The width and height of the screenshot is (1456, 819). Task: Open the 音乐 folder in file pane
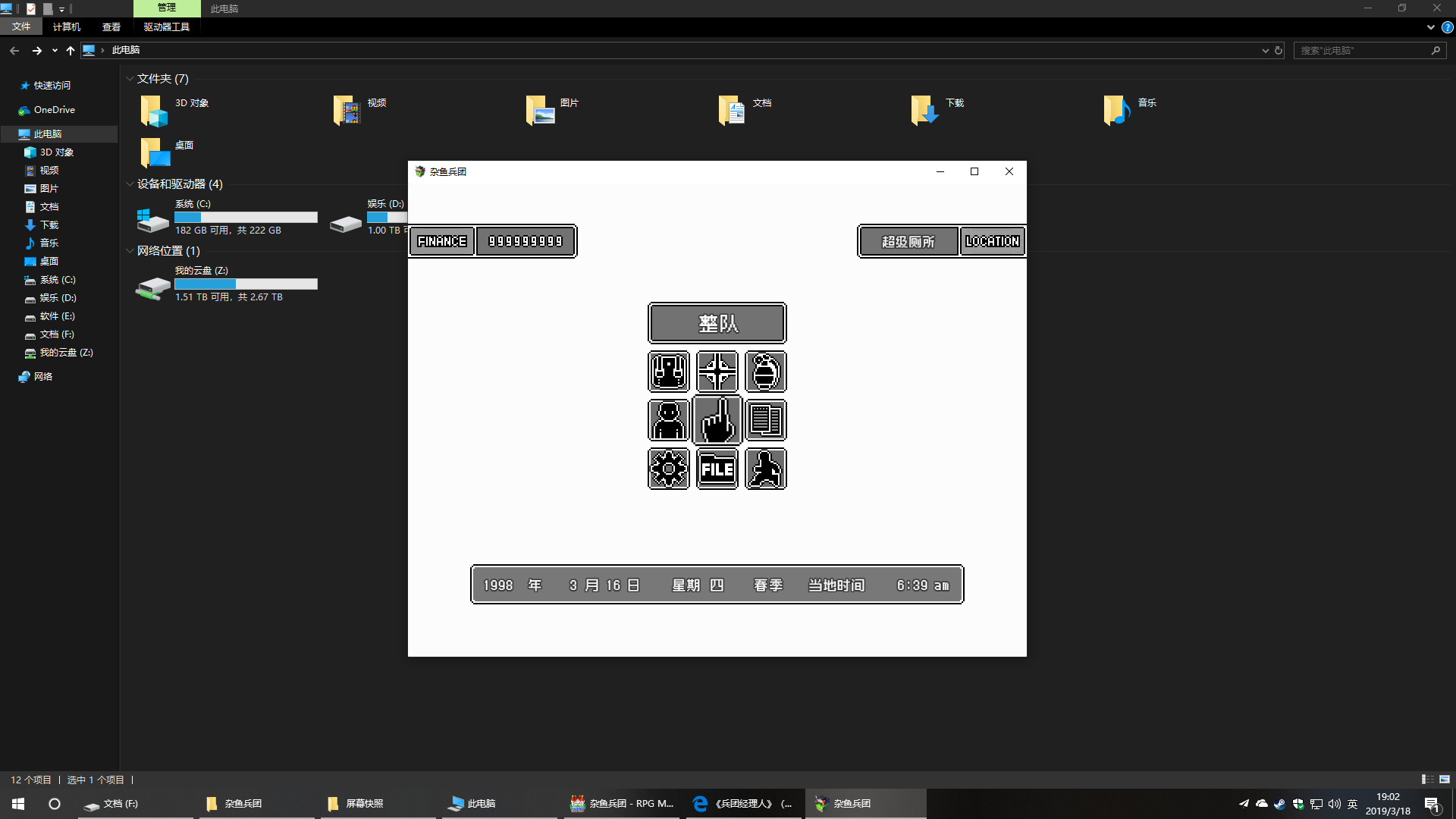click(1130, 111)
